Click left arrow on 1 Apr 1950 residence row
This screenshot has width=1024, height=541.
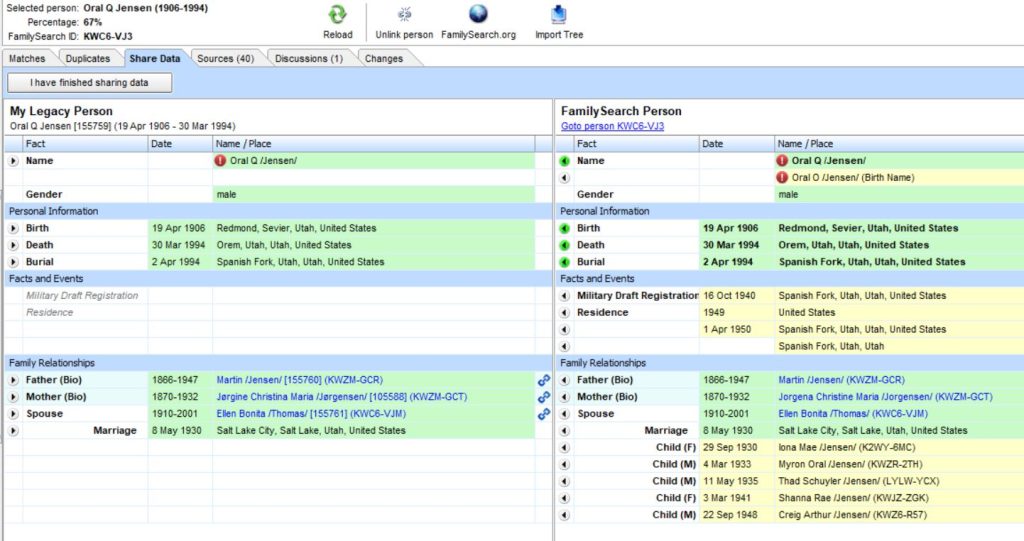565,329
